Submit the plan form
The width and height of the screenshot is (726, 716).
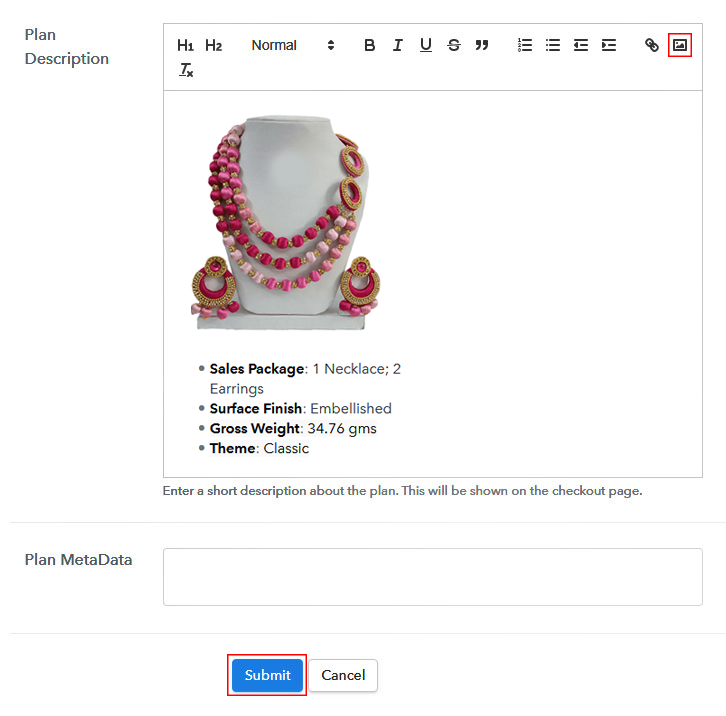point(267,675)
